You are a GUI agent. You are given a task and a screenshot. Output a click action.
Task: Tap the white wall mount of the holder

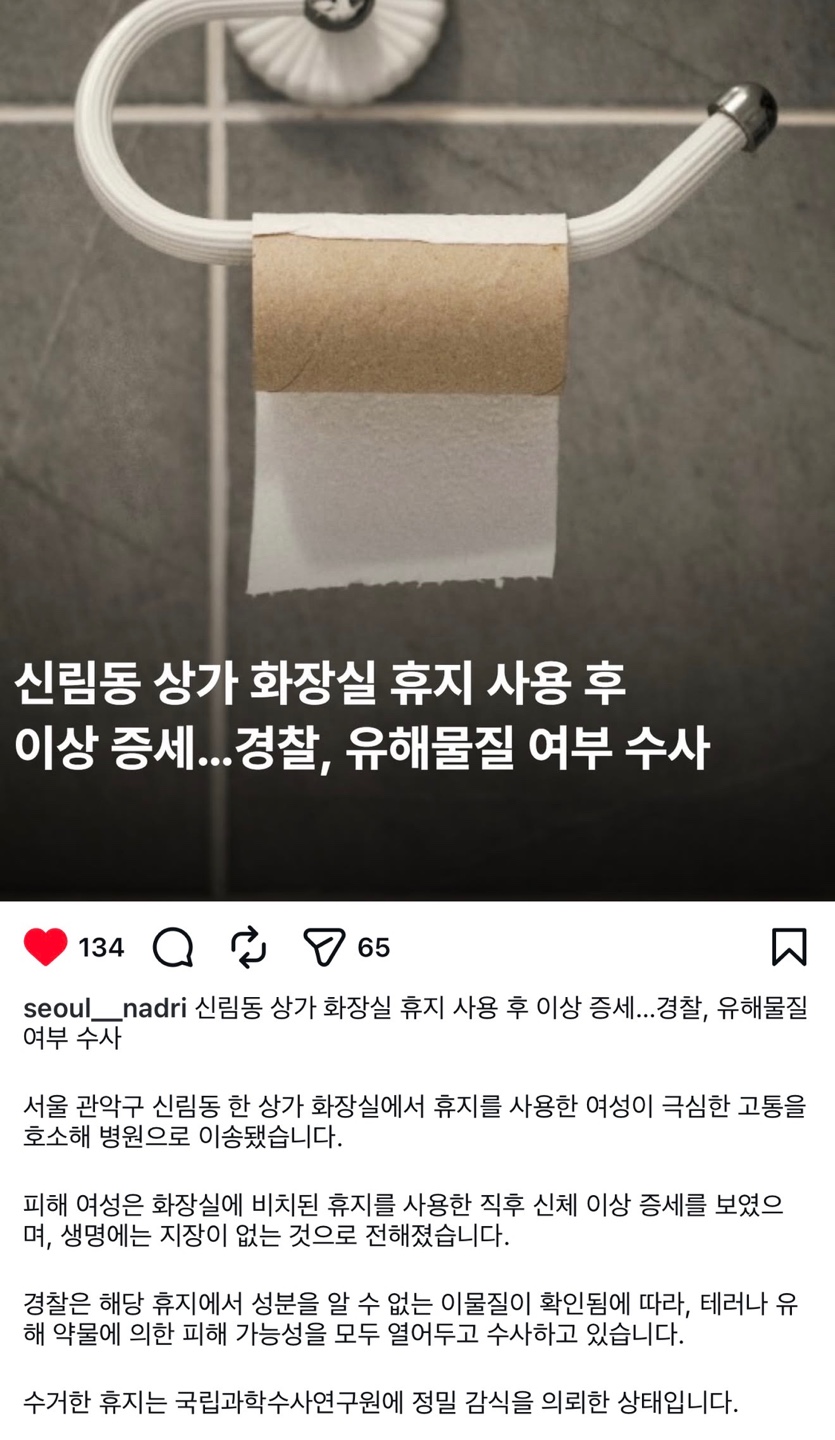pos(336,45)
